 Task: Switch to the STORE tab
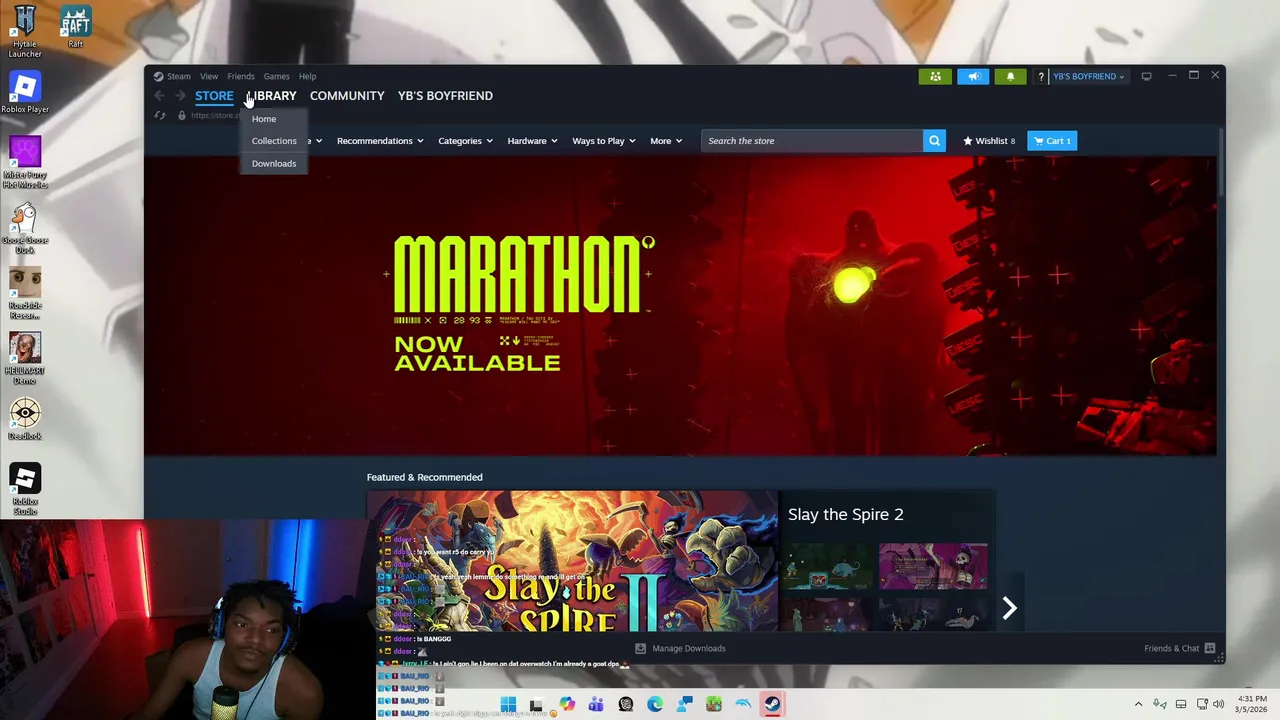(214, 96)
